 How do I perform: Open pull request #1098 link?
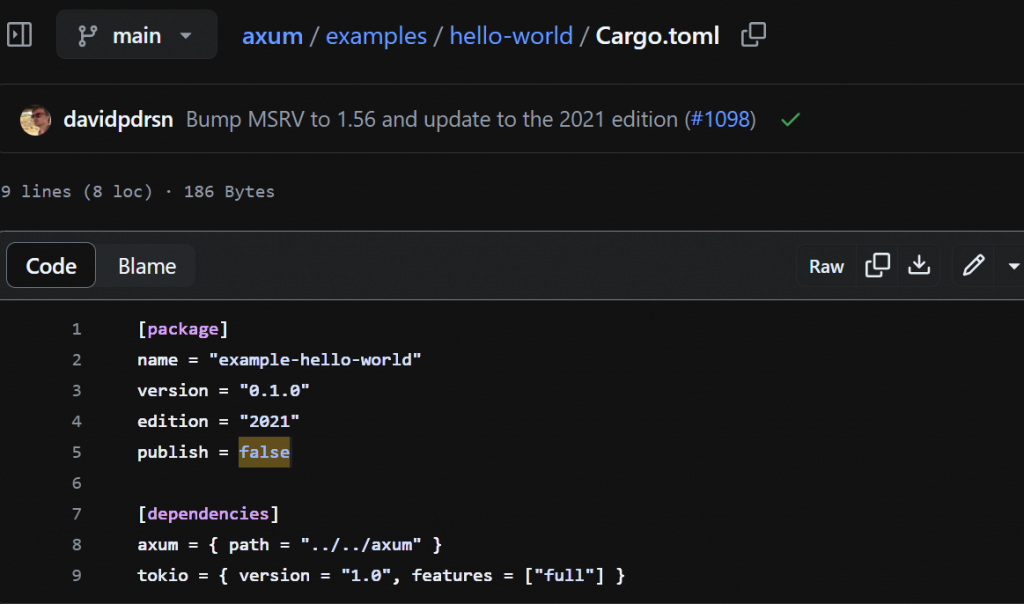tap(720, 120)
